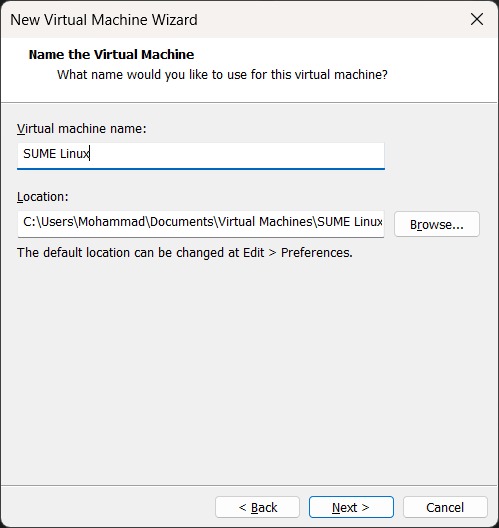This screenshot has width=499, height=528.
Task: Close the New Virtual Machine Wizard
Action: coord(477,20)
